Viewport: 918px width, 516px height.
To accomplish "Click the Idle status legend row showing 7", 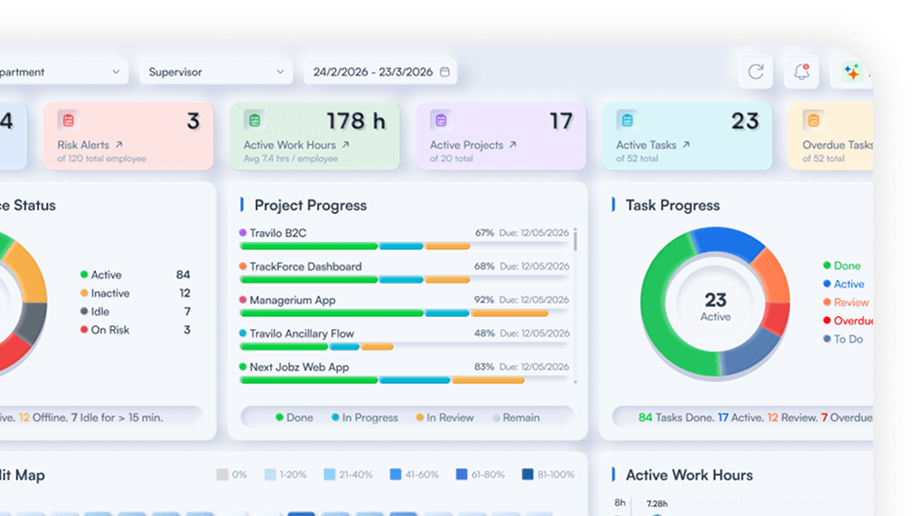I will click(x=135, y=312).
